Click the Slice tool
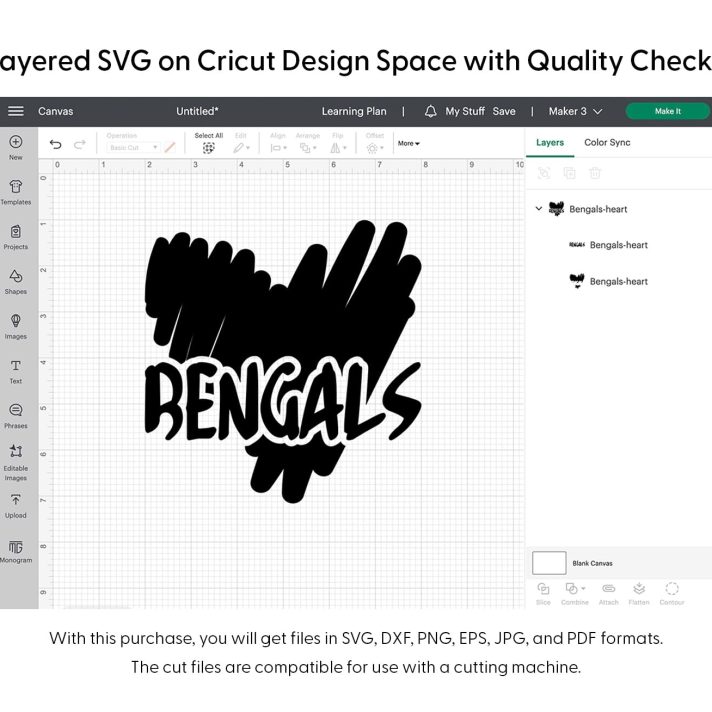This screenshot has height=712, width=712. [543, 594]
